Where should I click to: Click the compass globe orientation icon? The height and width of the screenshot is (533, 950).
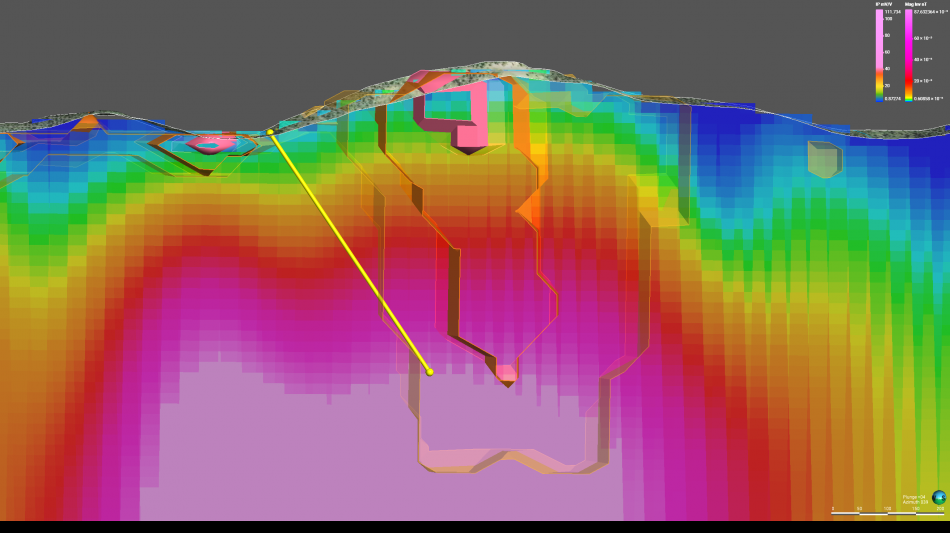939,497
